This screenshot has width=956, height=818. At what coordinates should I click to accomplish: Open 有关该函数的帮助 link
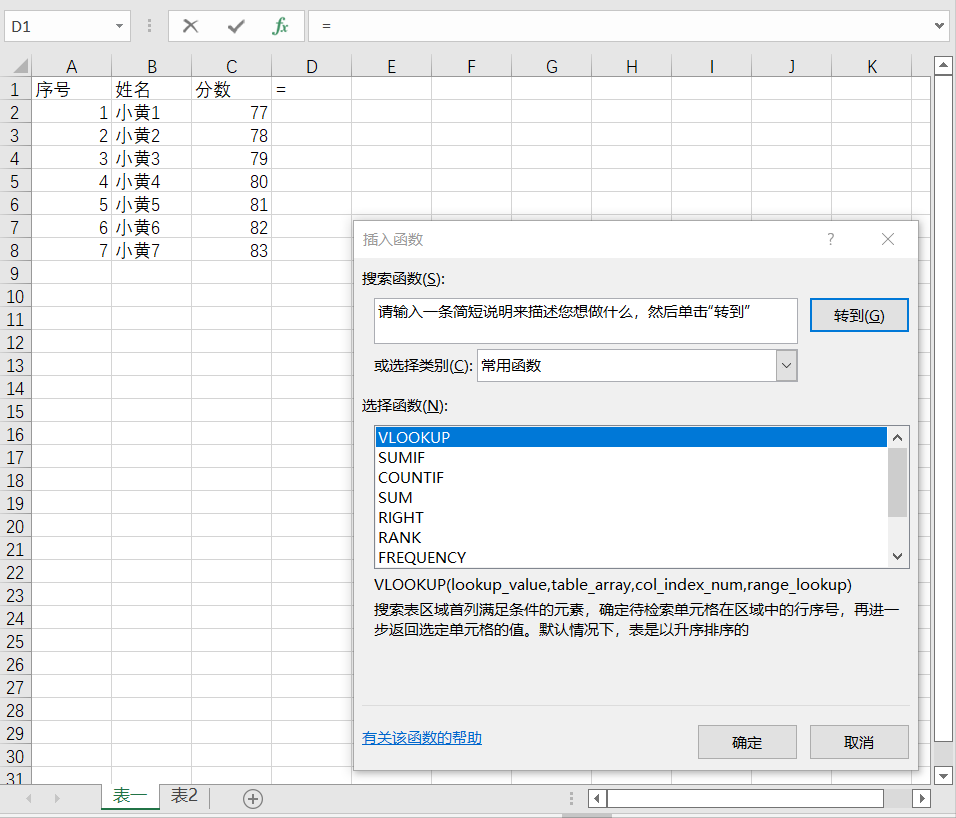coord(422,738)
